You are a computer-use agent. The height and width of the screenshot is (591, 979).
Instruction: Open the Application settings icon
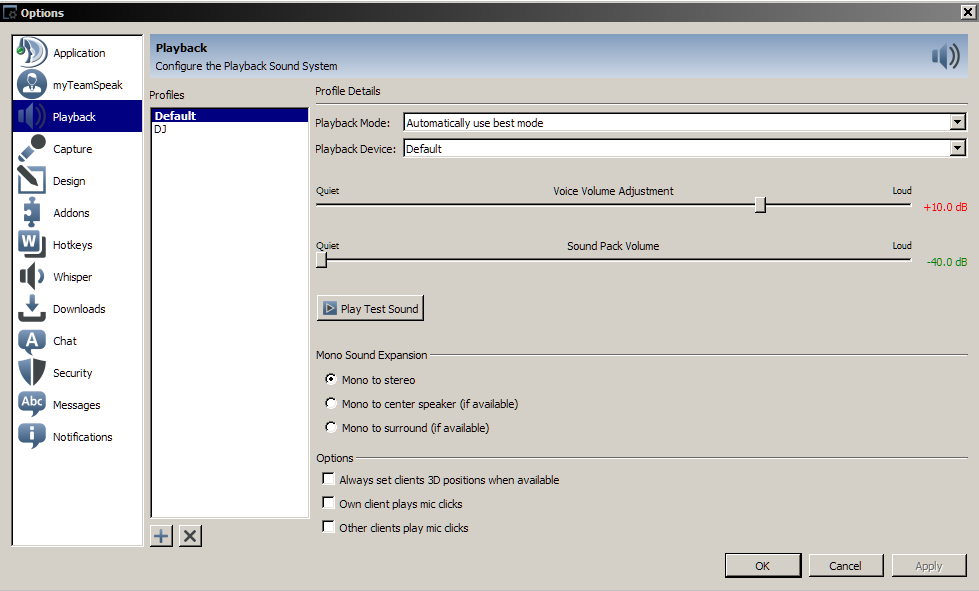point(31,52)
